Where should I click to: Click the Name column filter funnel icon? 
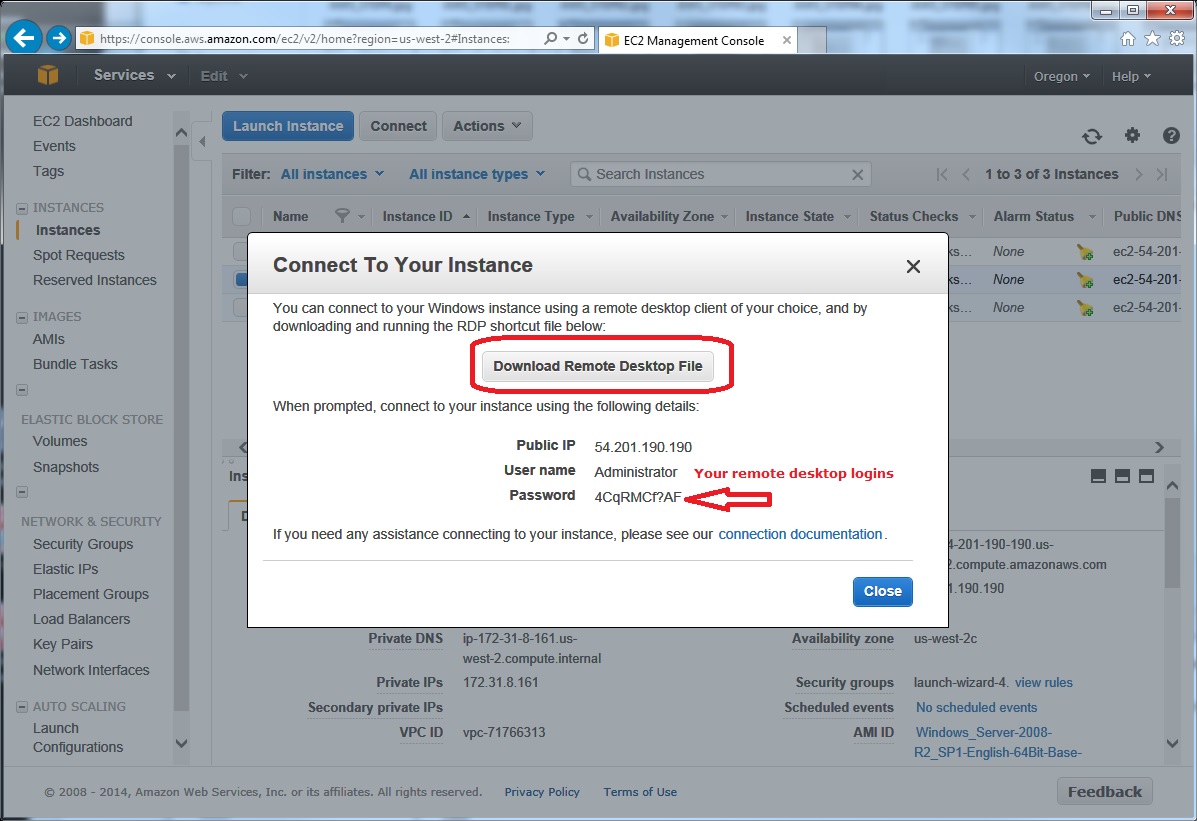point(342,216)
